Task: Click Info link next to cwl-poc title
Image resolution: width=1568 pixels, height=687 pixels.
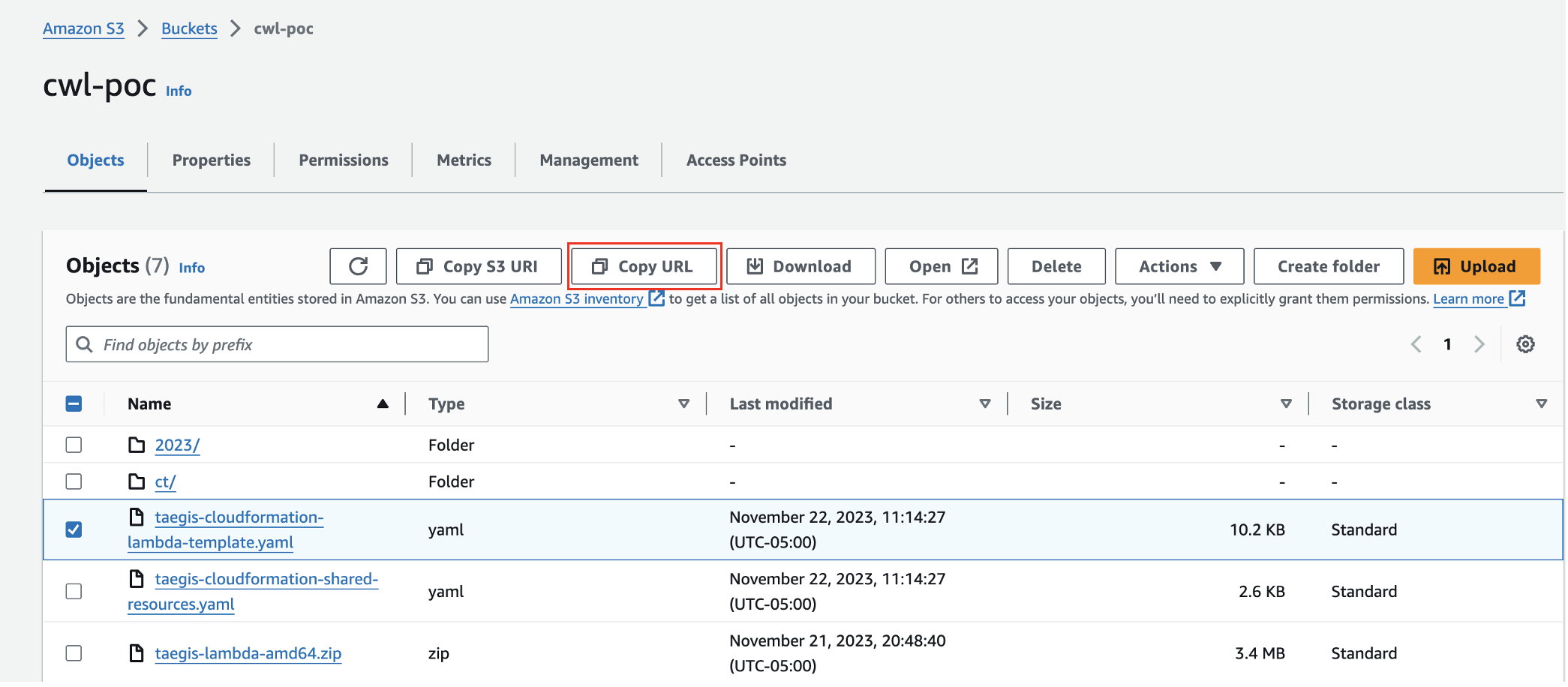Action: pyautogui.click(x=179, y=91)
